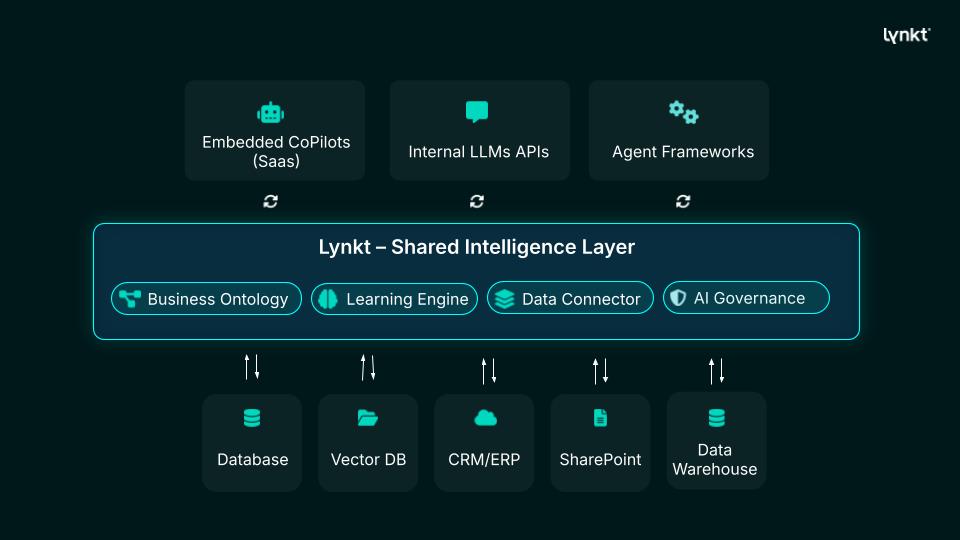Click the up-down arrows above SharePoint
The width and height of the screenshot is (960, 540).
point(601,370)
